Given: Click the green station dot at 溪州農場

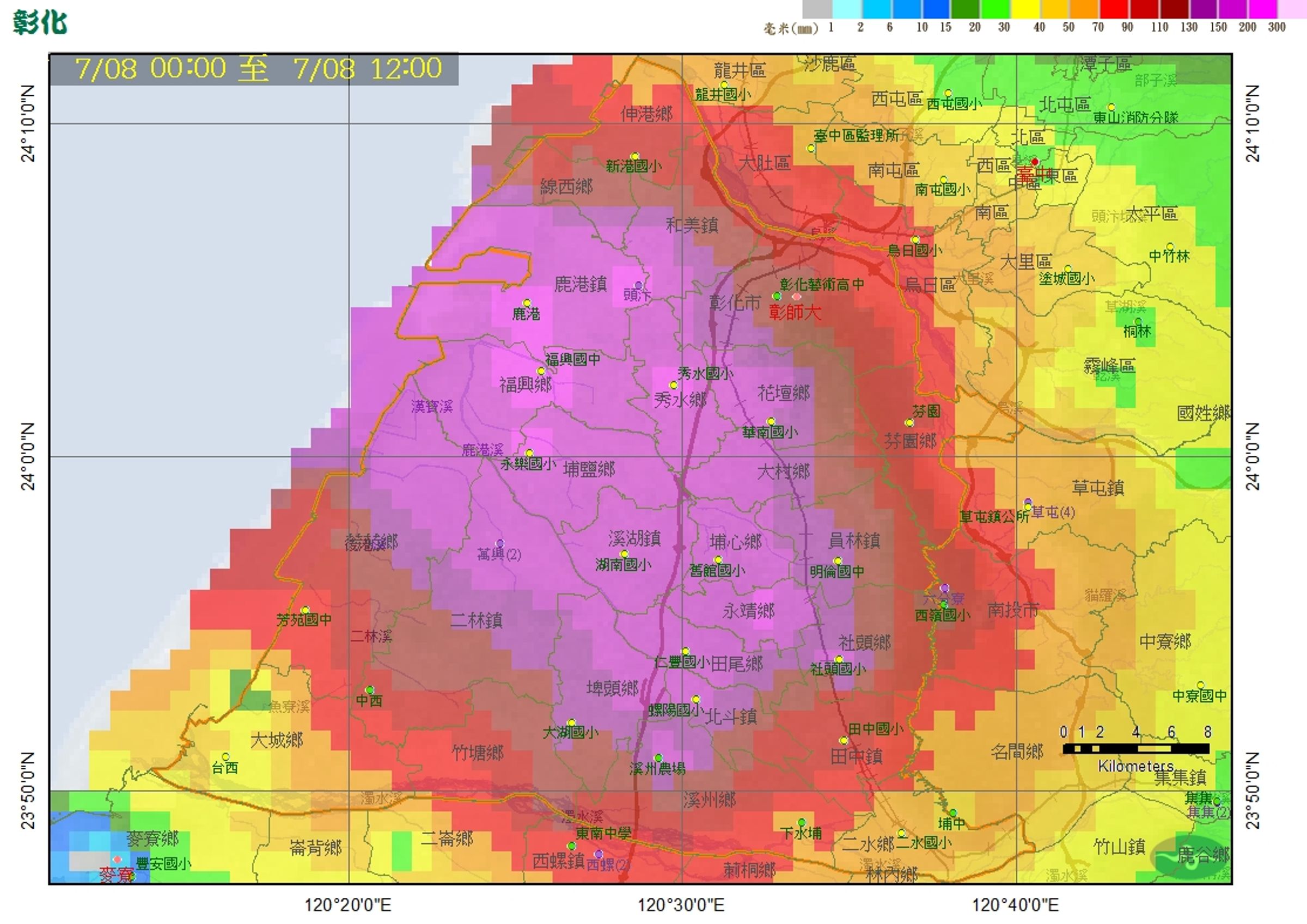Looking at the screenshot, I should 658,758.
